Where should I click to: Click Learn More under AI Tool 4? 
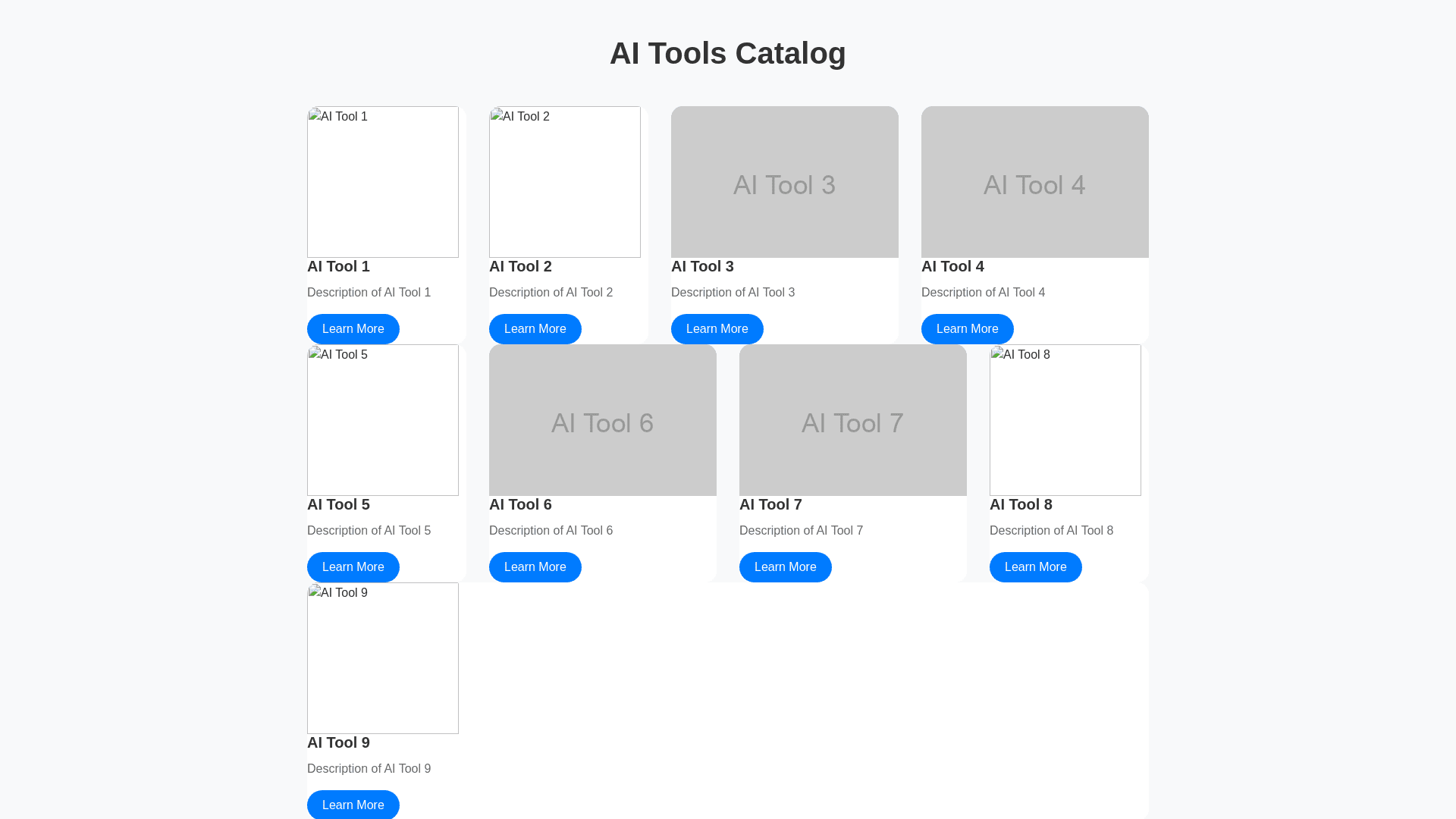pyautogui.click(x=967, y=329)
